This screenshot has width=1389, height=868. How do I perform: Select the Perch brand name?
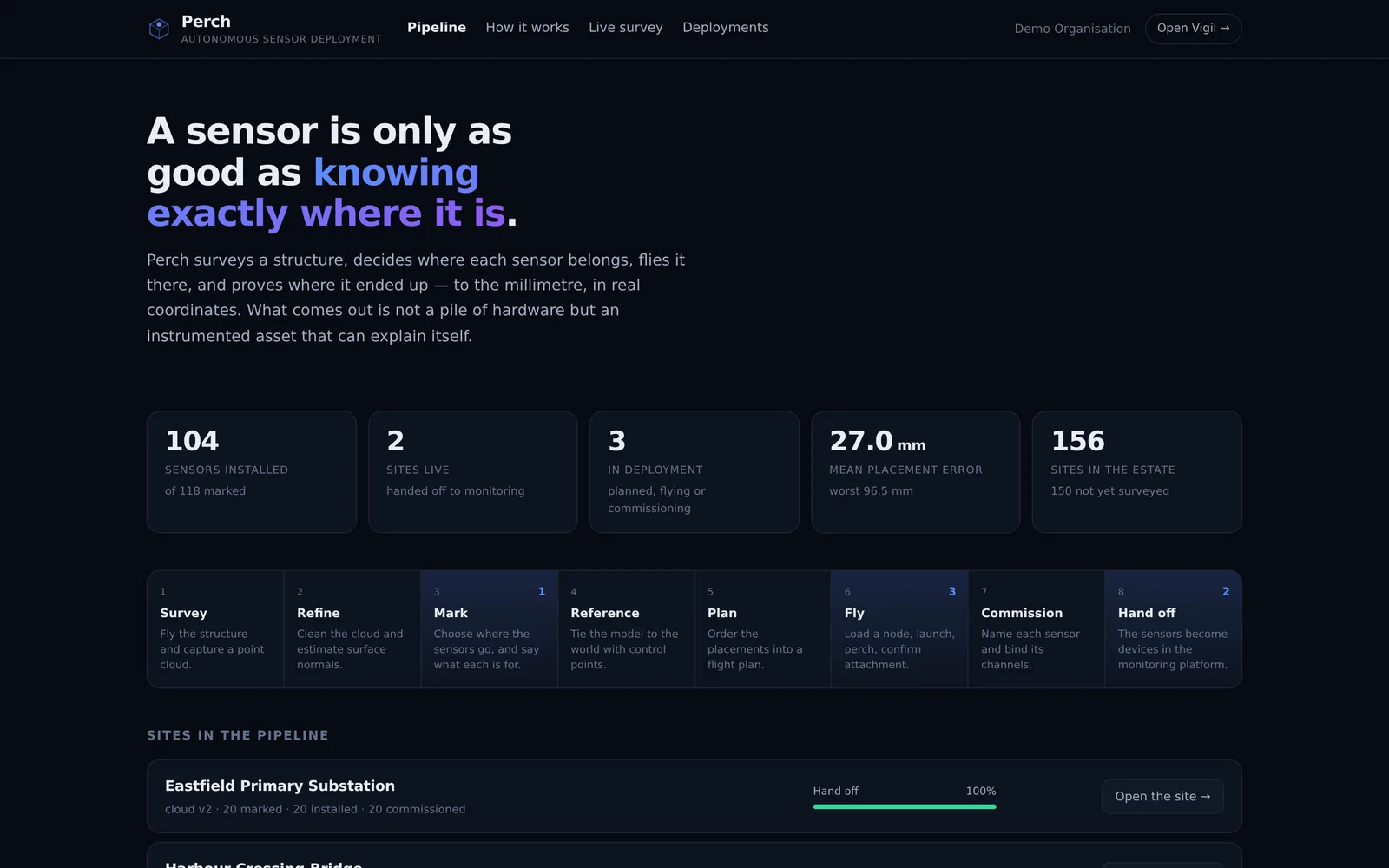206,22
